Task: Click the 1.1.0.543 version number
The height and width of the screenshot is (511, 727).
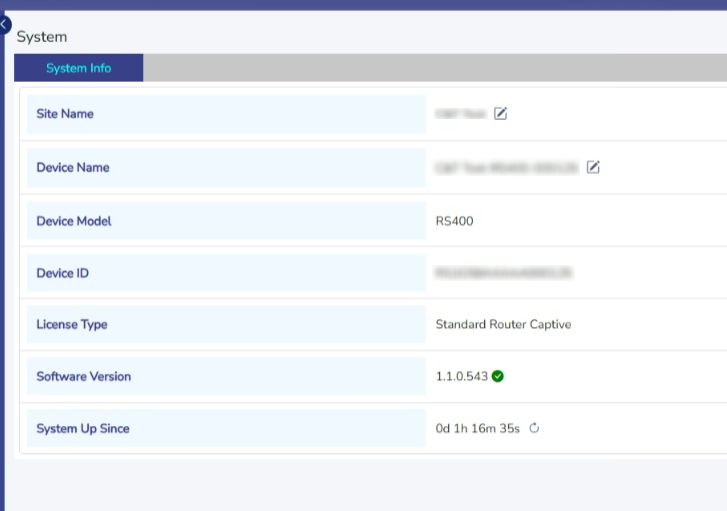Action: click(x=462, y=377)
